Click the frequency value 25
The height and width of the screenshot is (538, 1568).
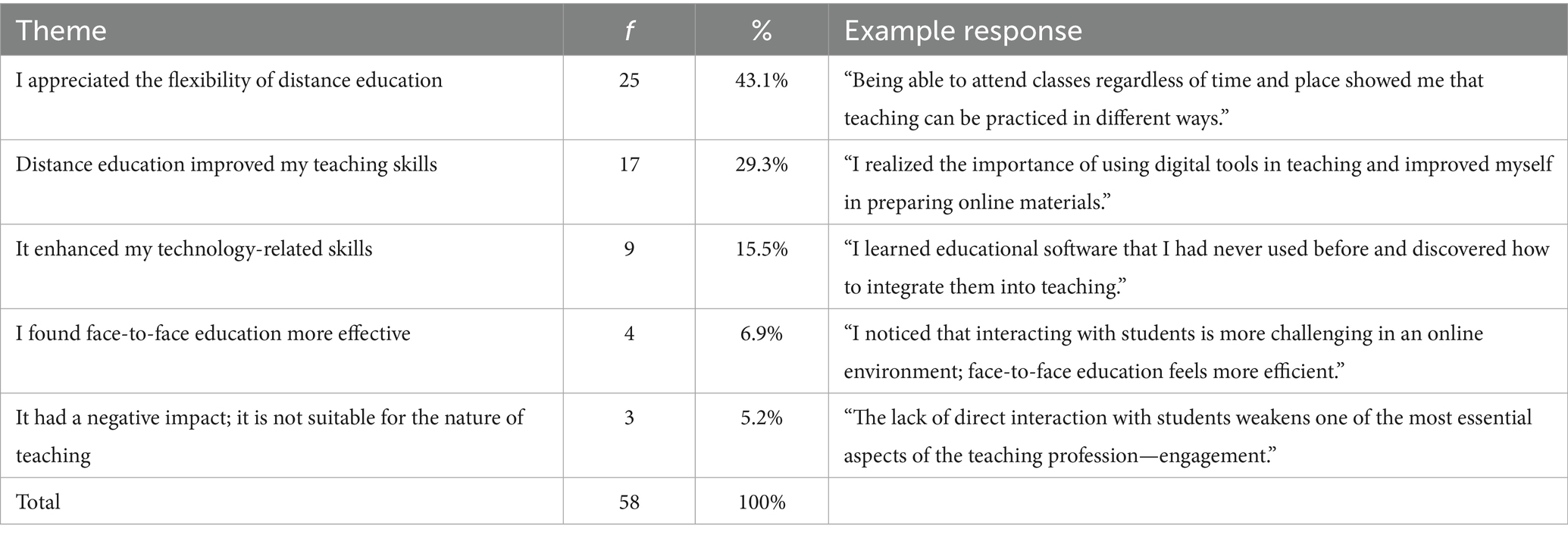pos(629,80)
